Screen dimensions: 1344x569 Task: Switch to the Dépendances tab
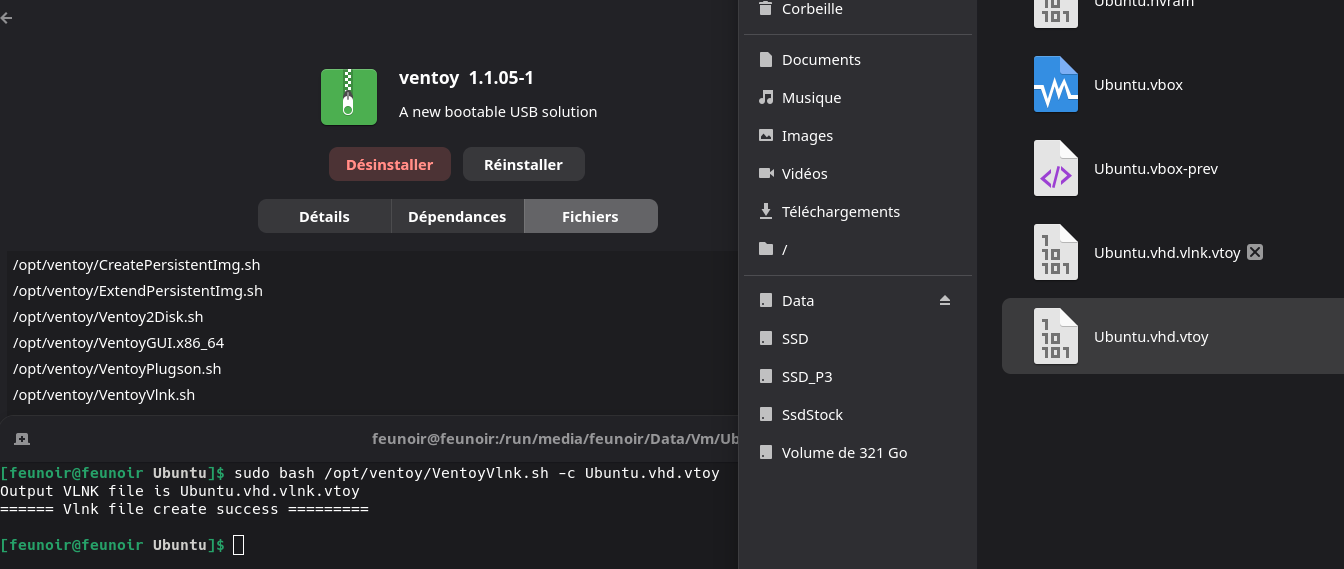coord(457,217)
